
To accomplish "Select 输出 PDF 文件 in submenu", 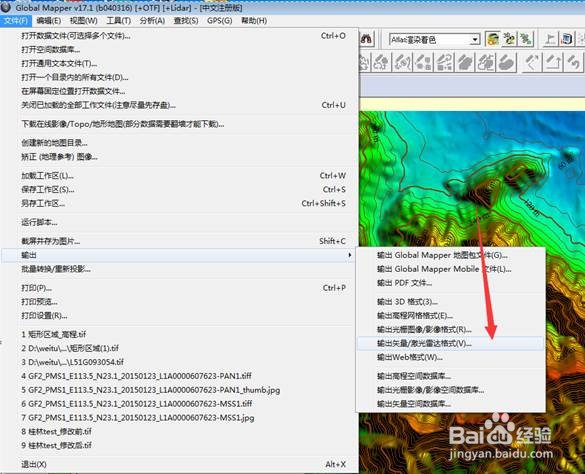I will tap(451, 283).
